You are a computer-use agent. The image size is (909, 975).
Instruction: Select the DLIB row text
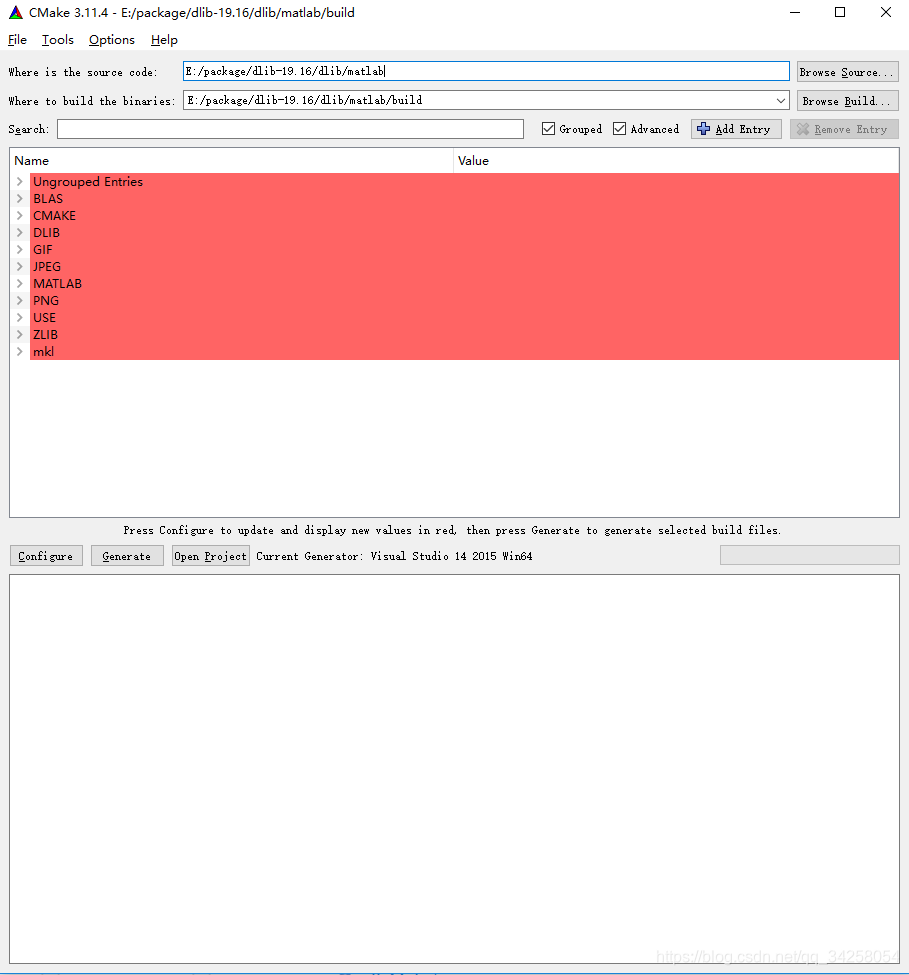tap(47, 233)
